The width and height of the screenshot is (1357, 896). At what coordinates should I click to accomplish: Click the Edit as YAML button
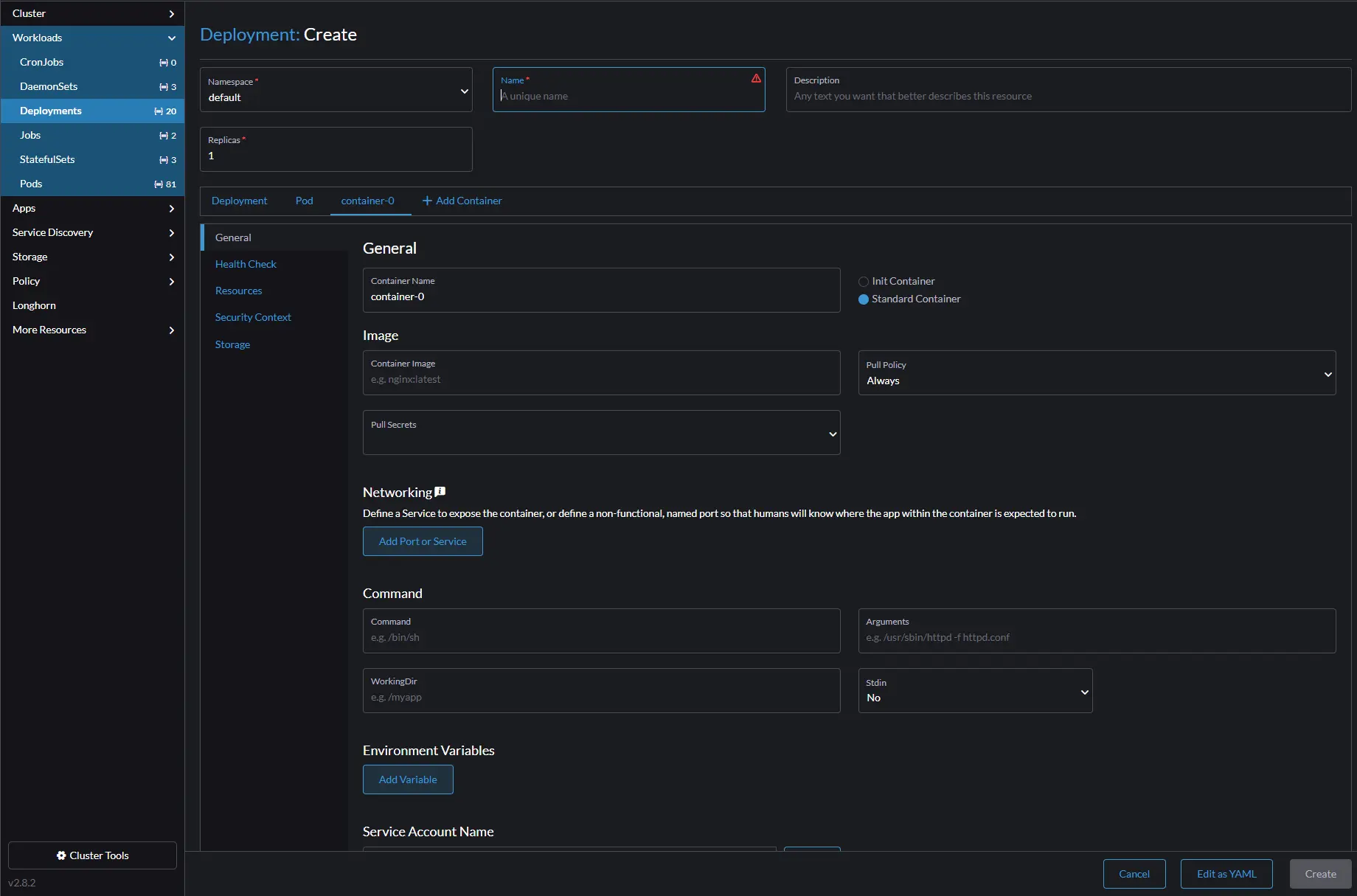tap(1226, 874)
